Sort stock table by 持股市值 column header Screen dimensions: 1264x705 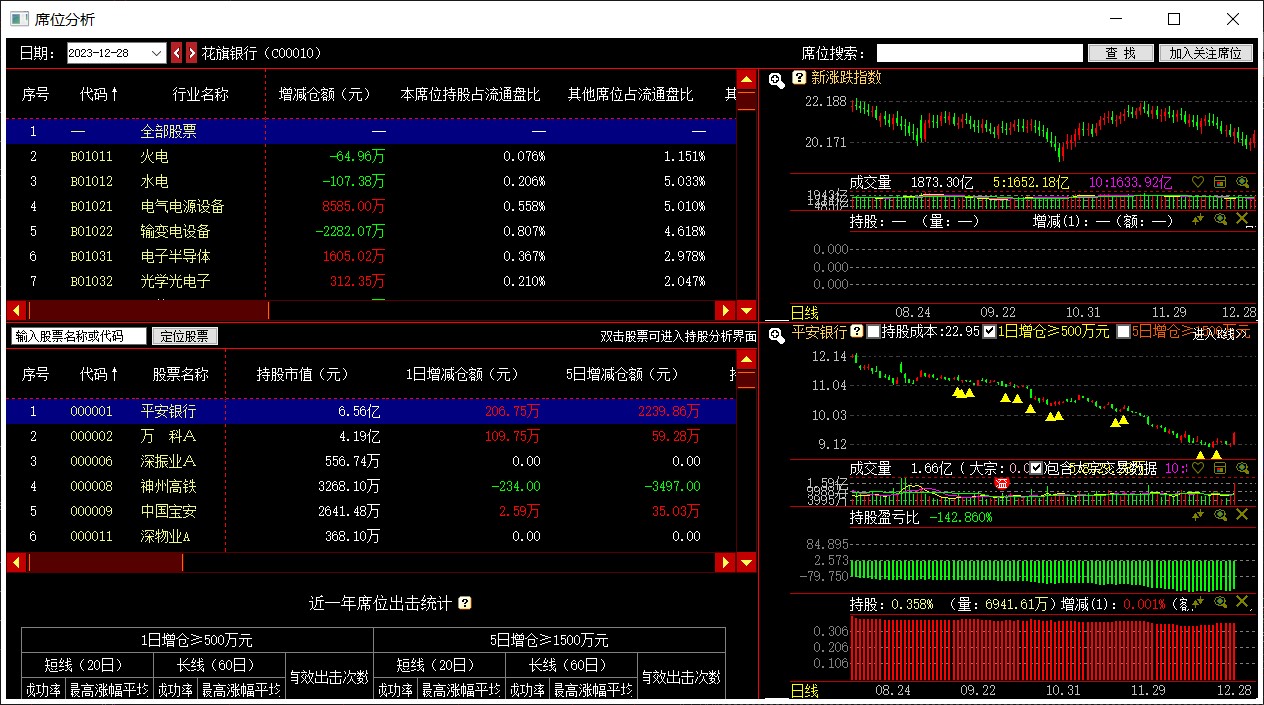coord(302,374)
